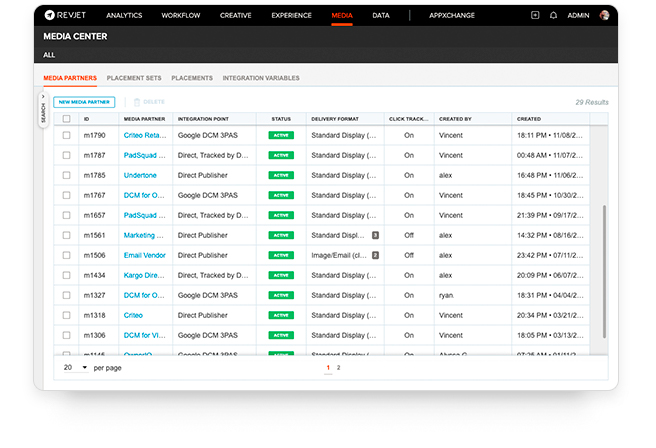Check the box for row m1506

point(67,255)
